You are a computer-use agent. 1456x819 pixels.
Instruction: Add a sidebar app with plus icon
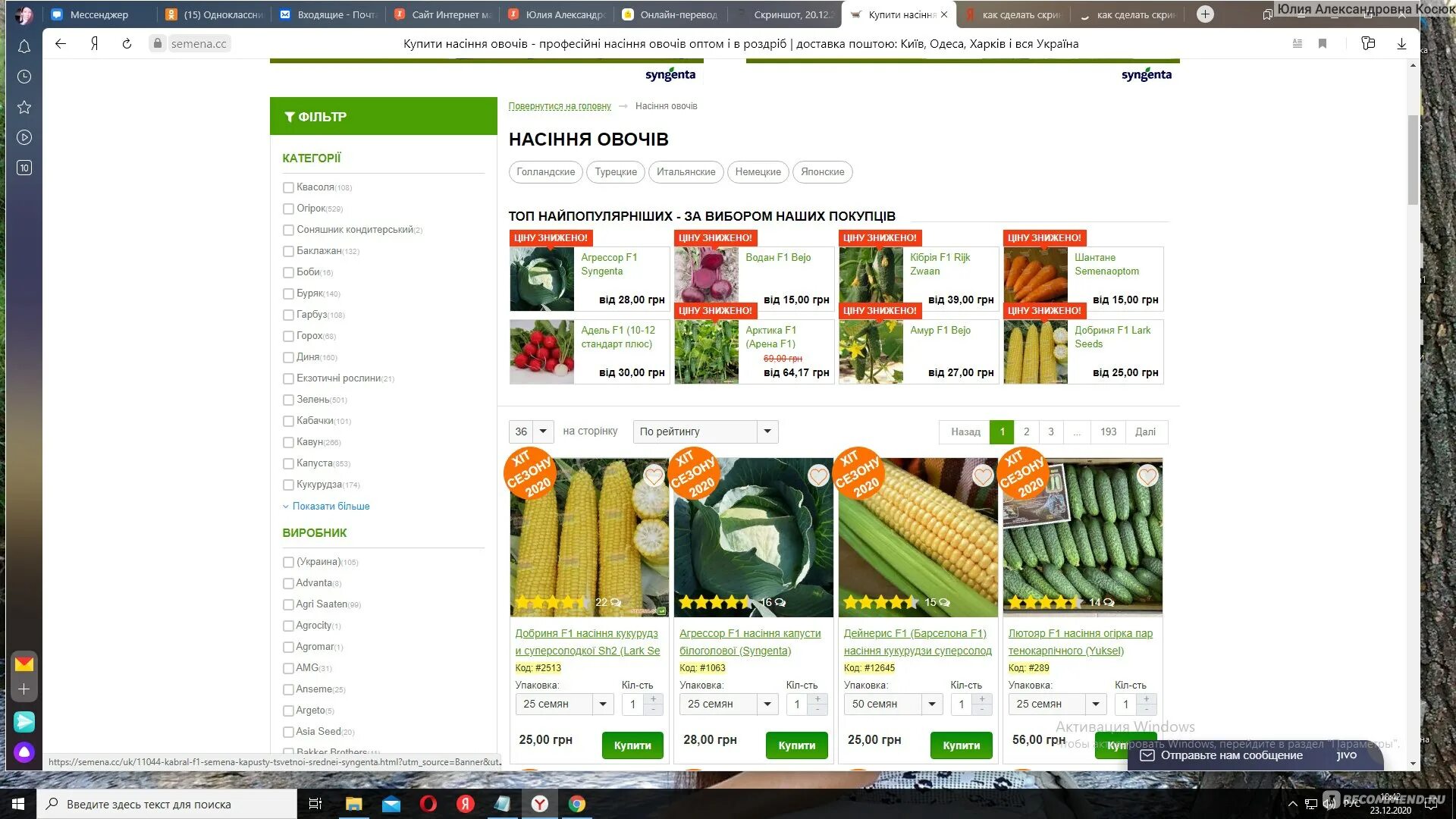point(24,689)
